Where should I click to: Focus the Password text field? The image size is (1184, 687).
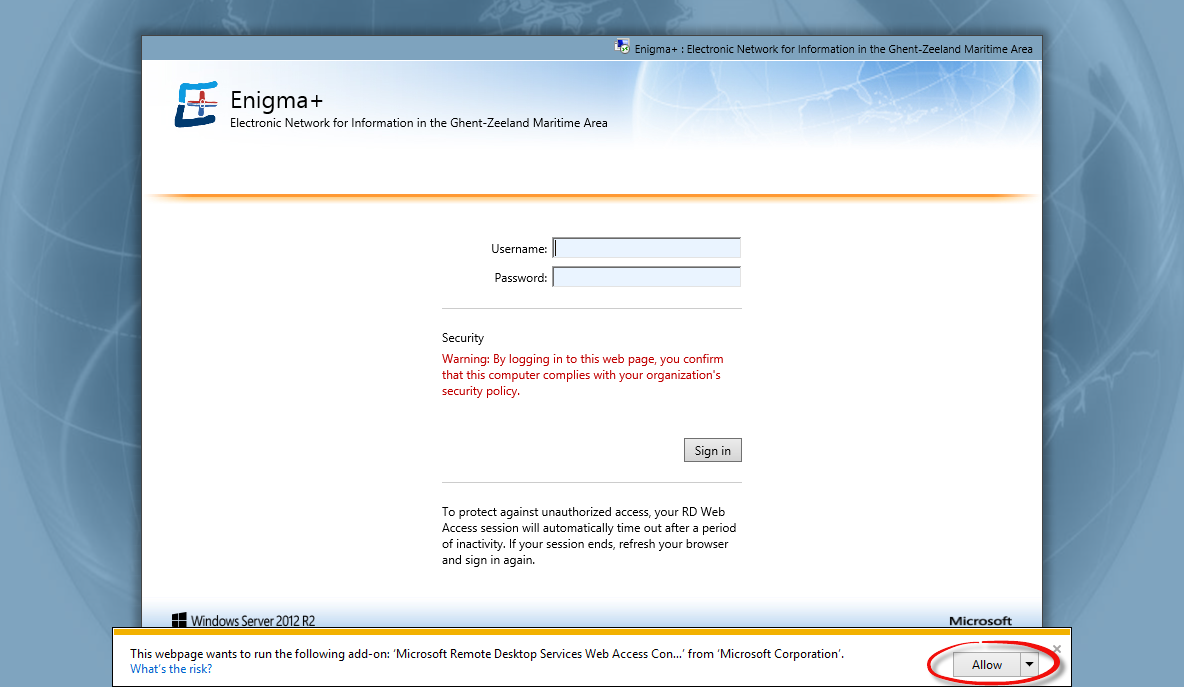click(647, 277)
